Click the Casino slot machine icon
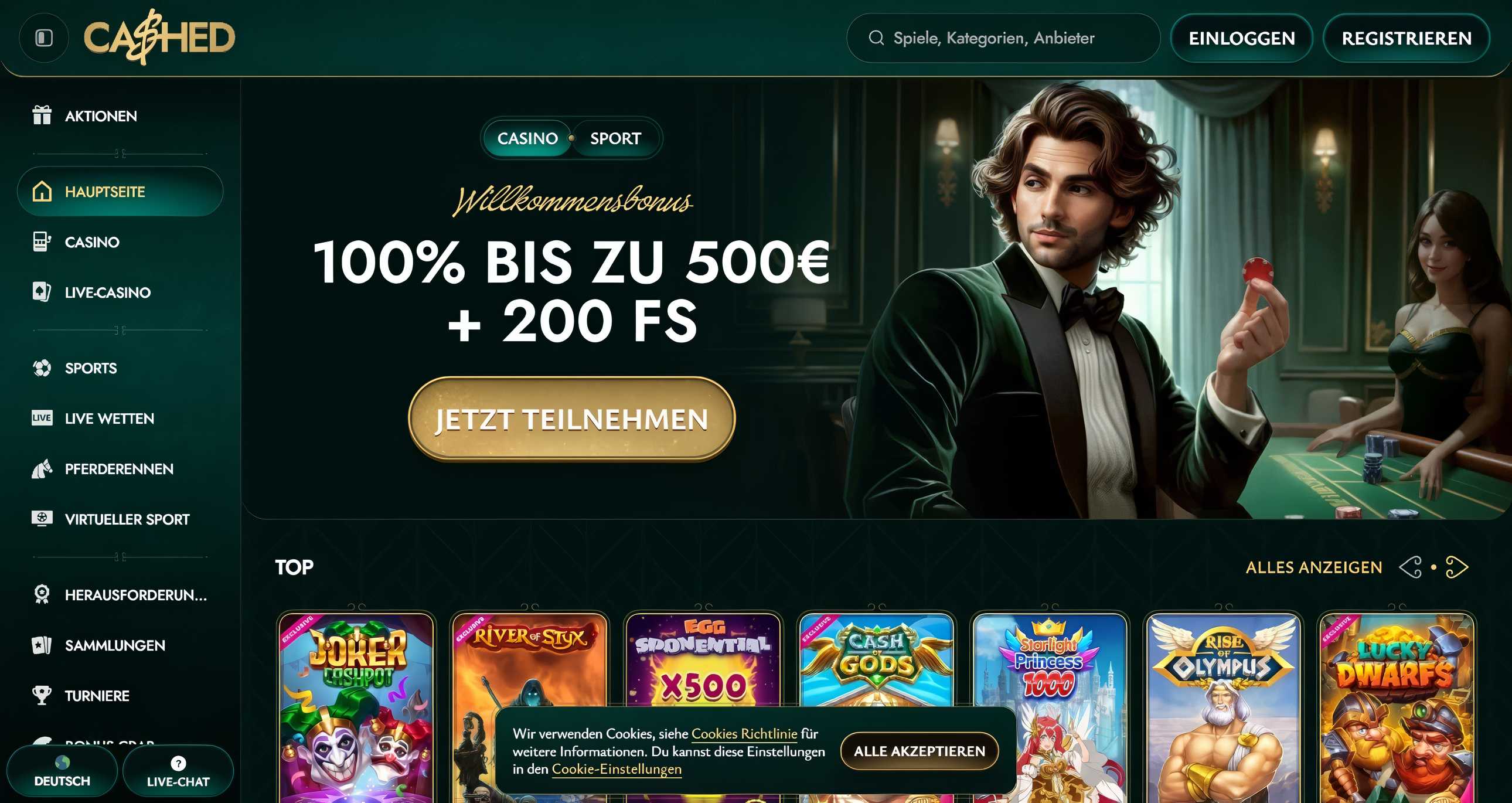The height and width of the screenshot is (803, 1512). 42,242
